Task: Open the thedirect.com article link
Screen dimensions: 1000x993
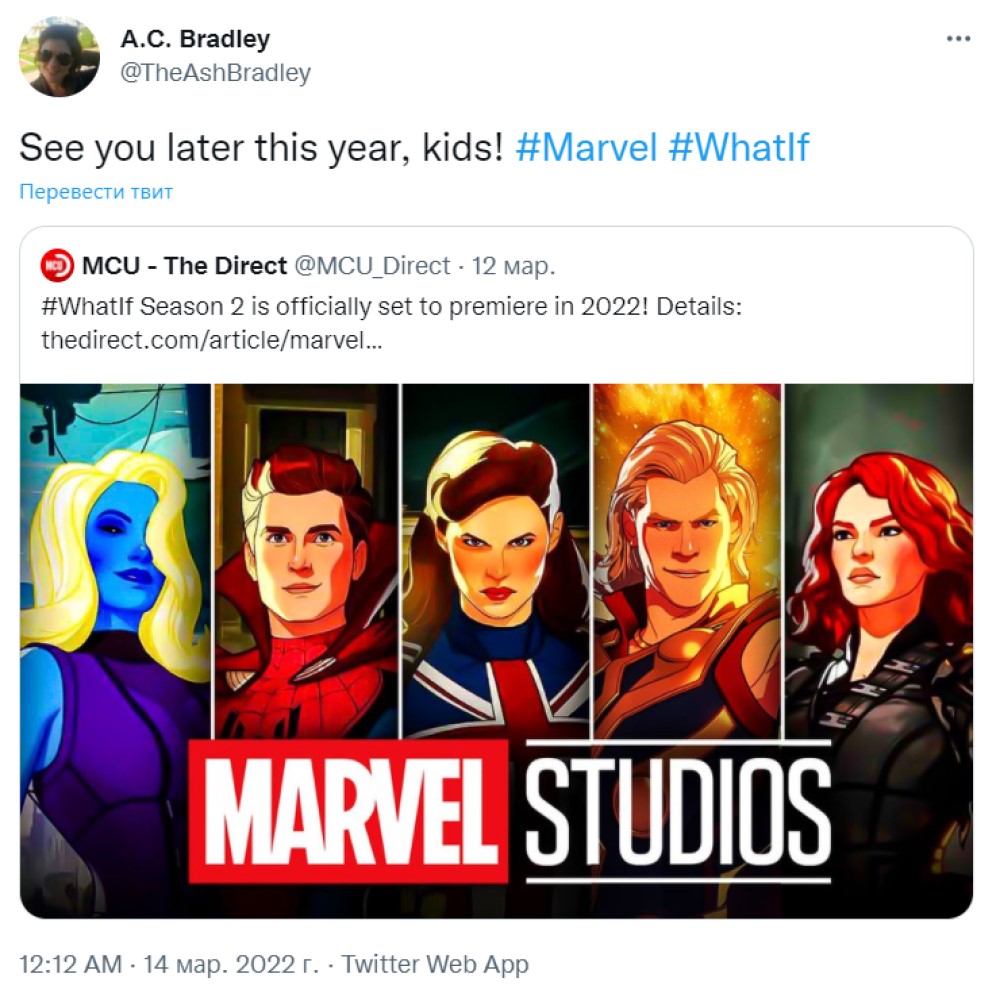Action: pyautogui.click(x=212, y=340)
